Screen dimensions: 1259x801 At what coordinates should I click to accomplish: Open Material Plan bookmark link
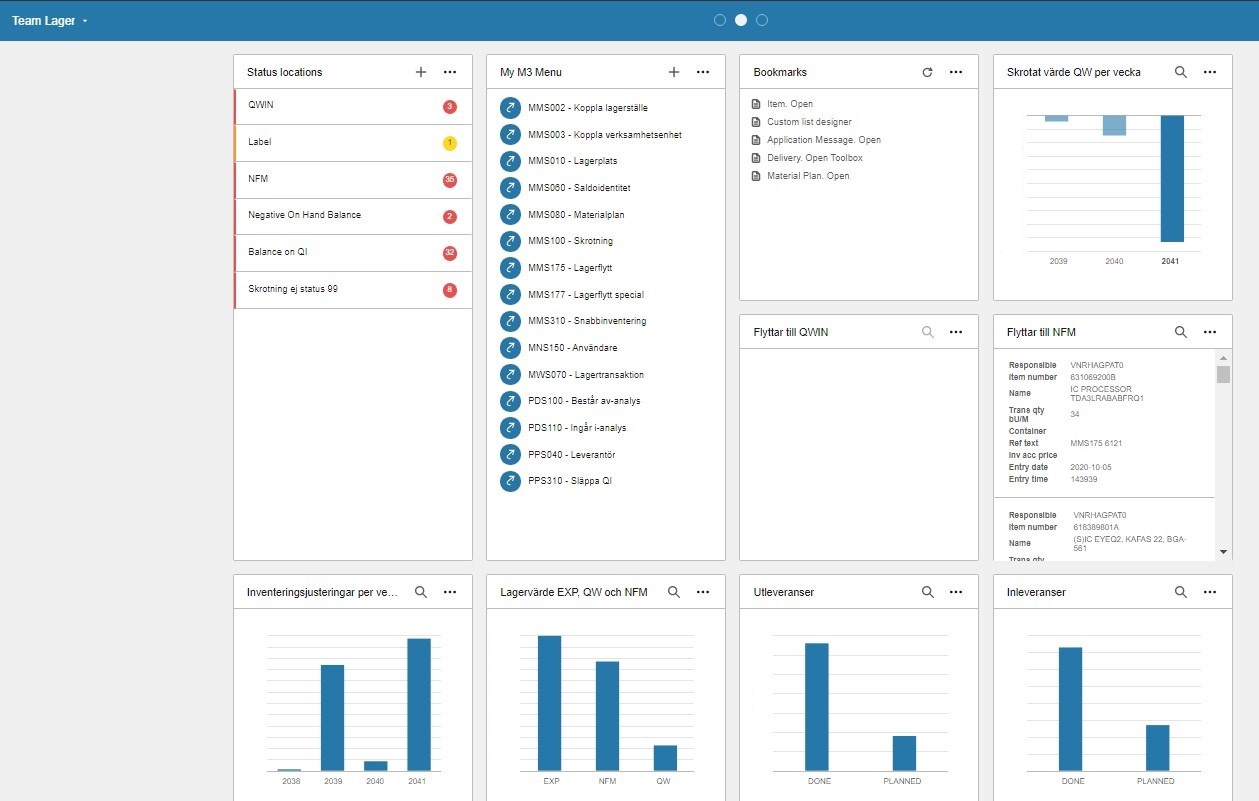click(x=808, y=176)
